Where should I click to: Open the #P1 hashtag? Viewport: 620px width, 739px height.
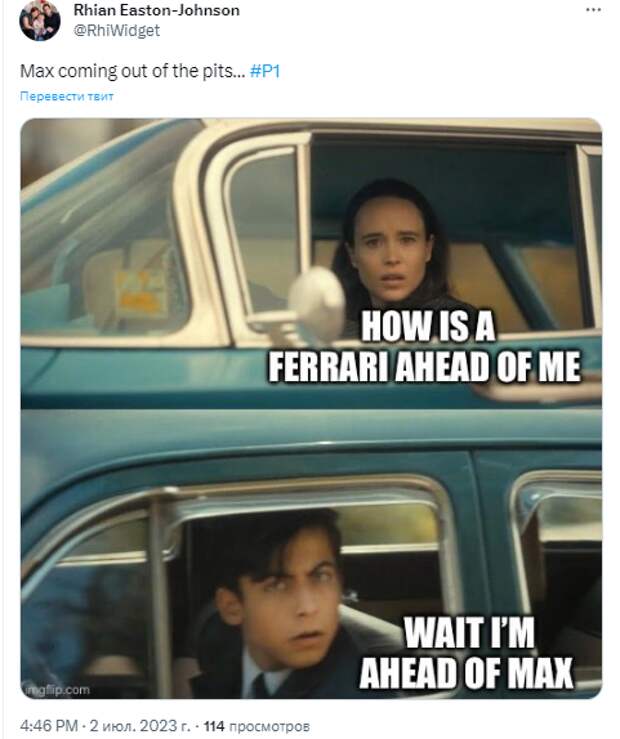pyautogui.click(x=265, y=71)
